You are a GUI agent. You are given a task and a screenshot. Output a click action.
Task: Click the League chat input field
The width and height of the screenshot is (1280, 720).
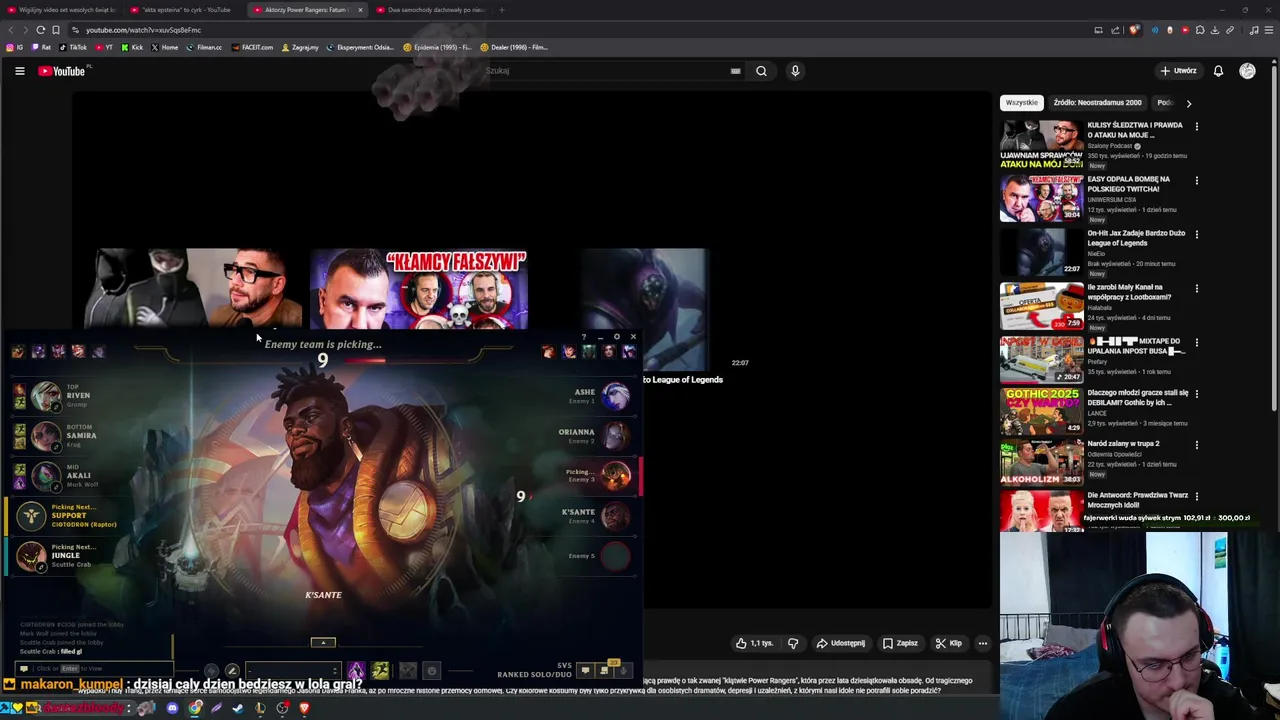pos(92,668)
